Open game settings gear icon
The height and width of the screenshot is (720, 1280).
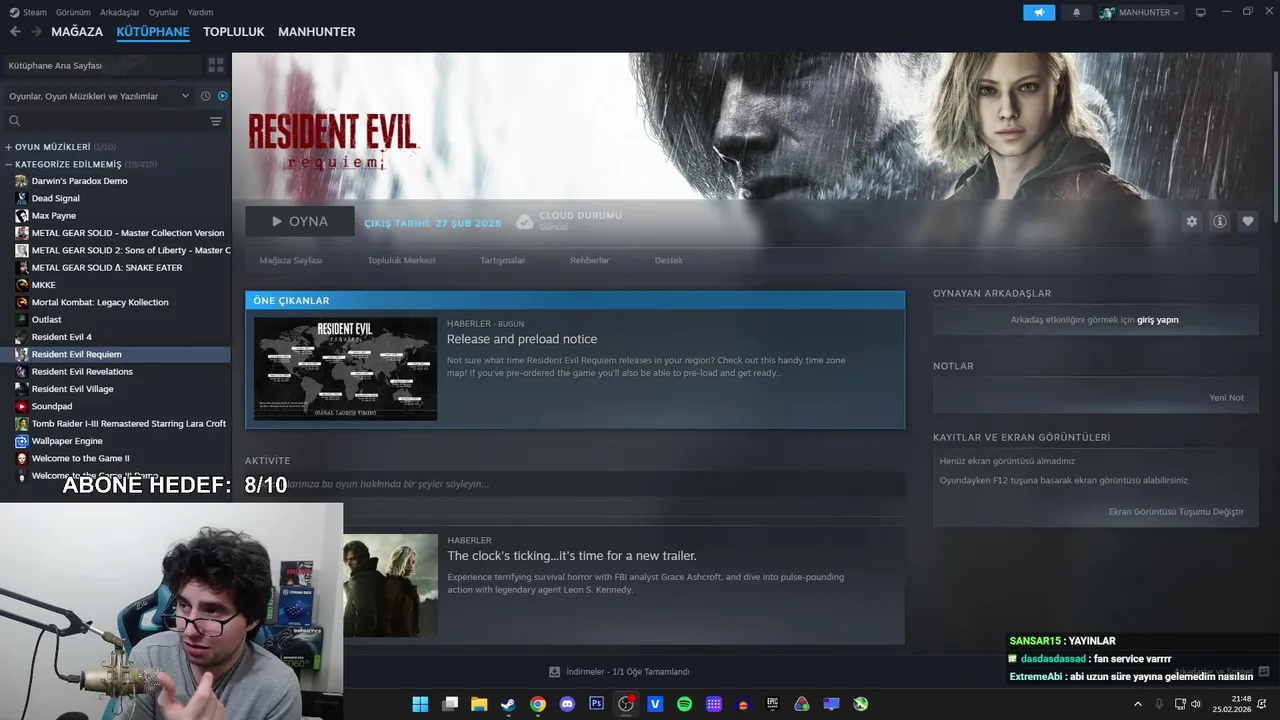coord(1191,222)
